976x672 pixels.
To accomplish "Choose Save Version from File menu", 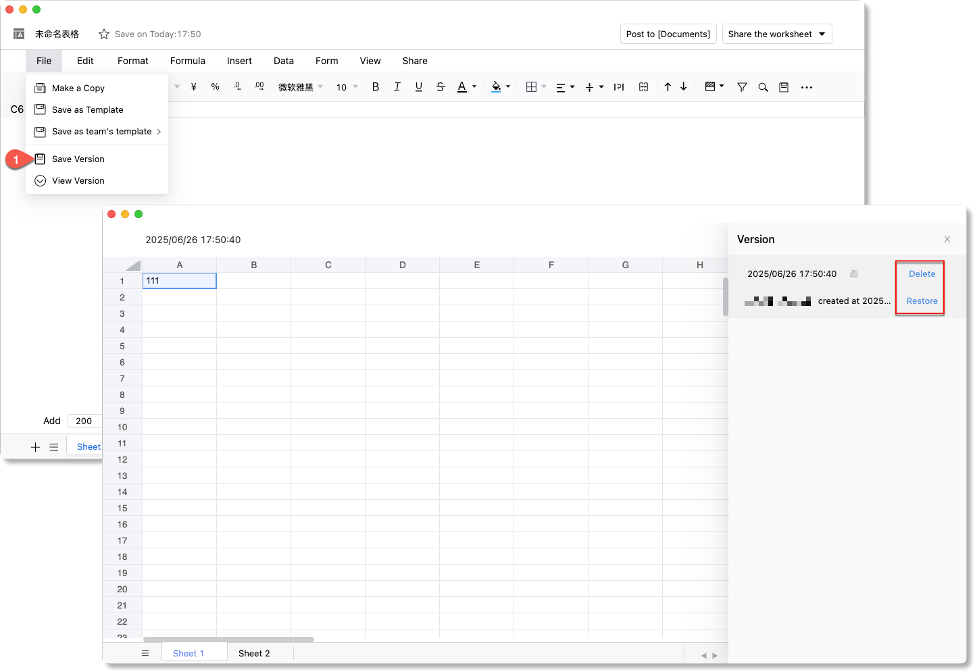I will pos(78,159).
